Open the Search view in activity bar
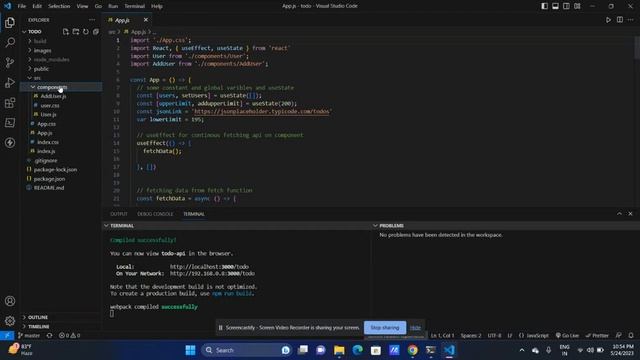 [x=10, y=42]
